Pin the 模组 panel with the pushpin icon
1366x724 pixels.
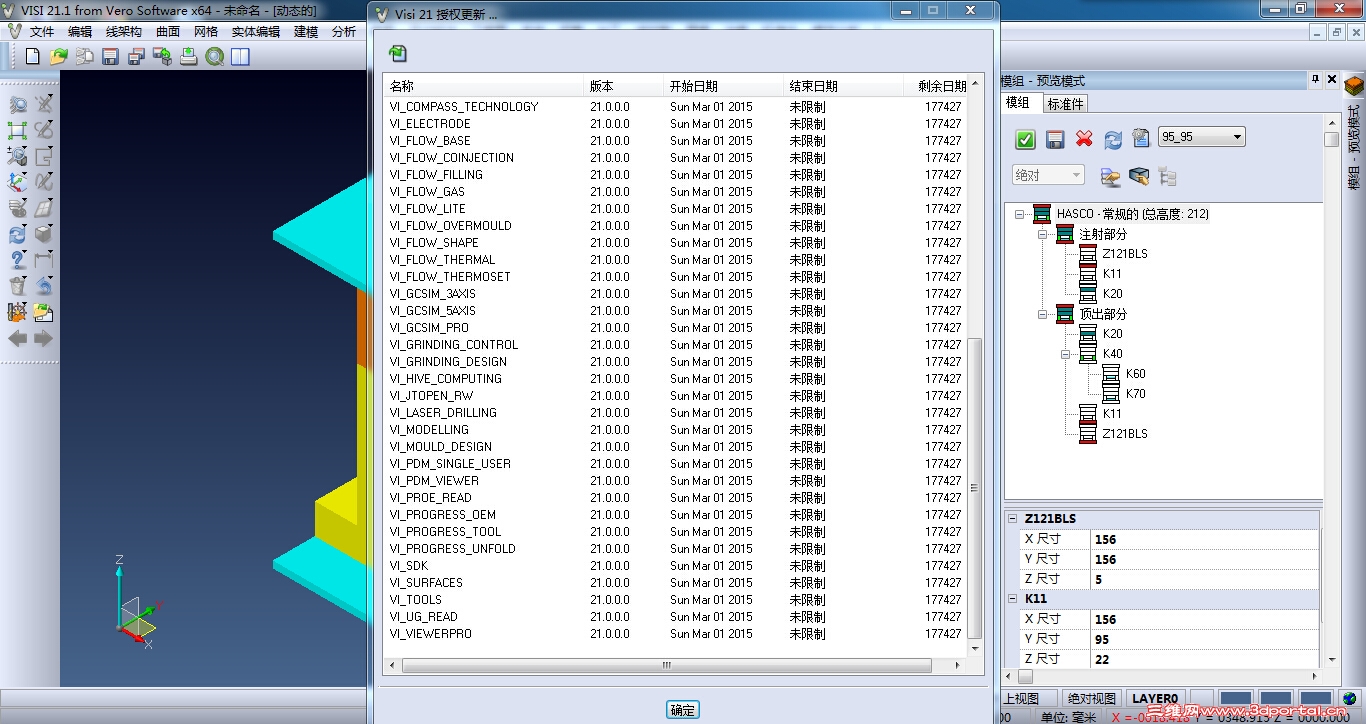(1316, 80)
